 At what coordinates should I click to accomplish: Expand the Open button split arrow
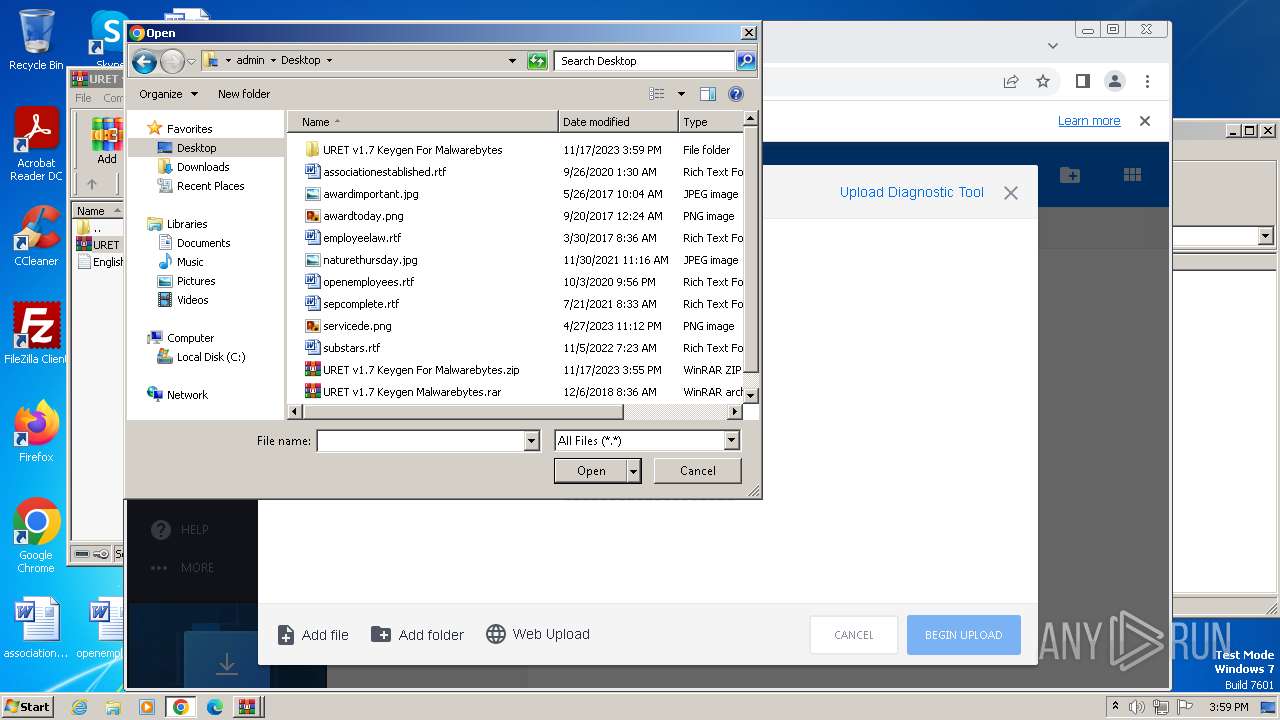(x=633, y=471)
